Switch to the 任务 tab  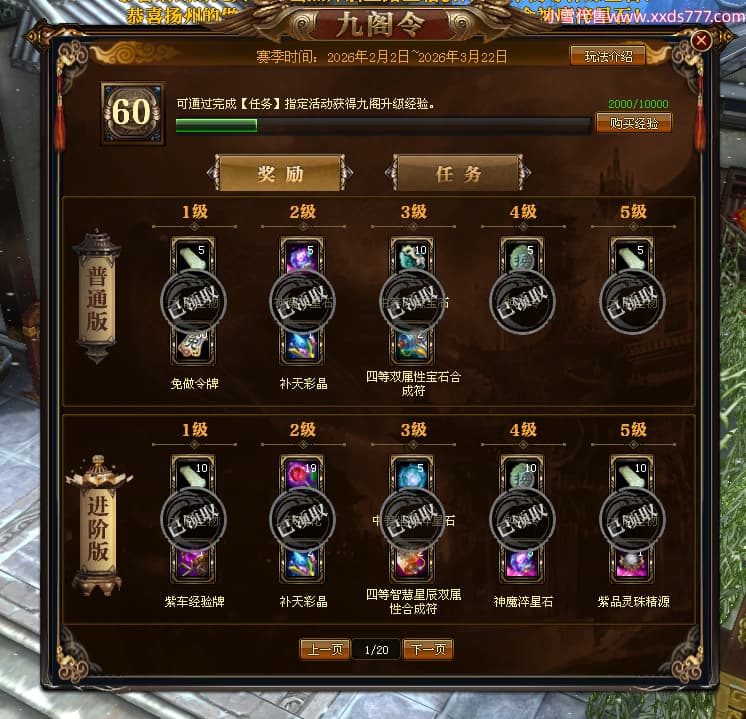pyautogui.click(x=458, y=173)
